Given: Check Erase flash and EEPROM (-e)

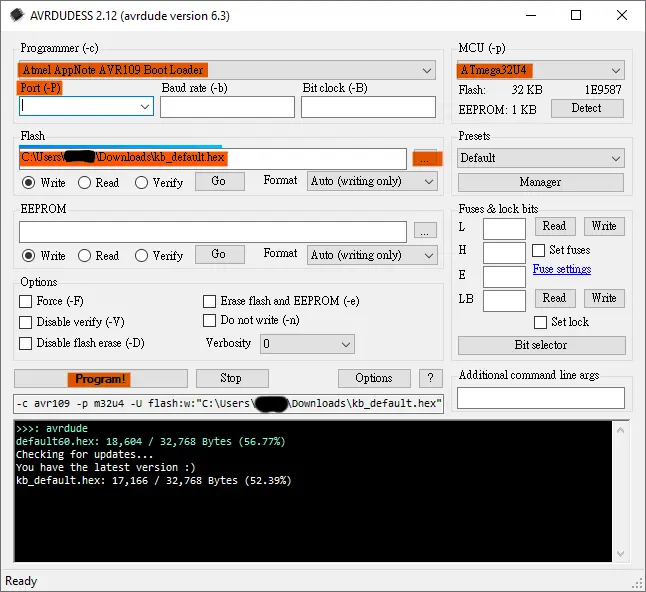Looking at the screenshot, I should click(x=209, y=301).
